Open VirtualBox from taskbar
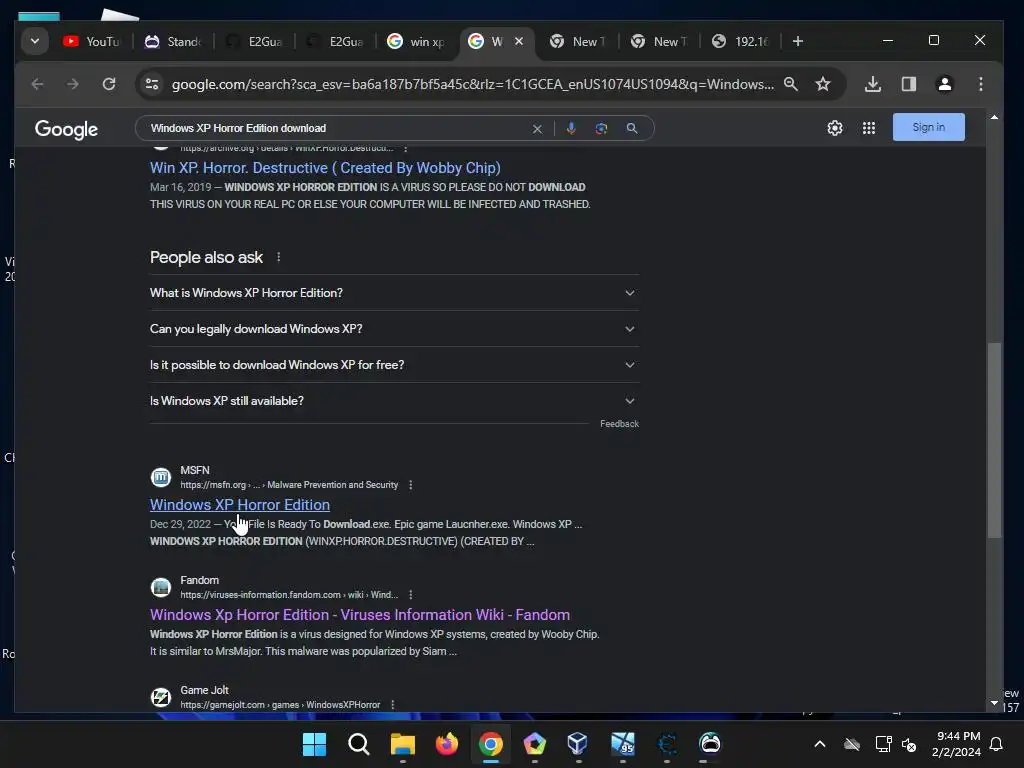Image resolution: width=1024 pixels, height=768 pixels. 578,744
